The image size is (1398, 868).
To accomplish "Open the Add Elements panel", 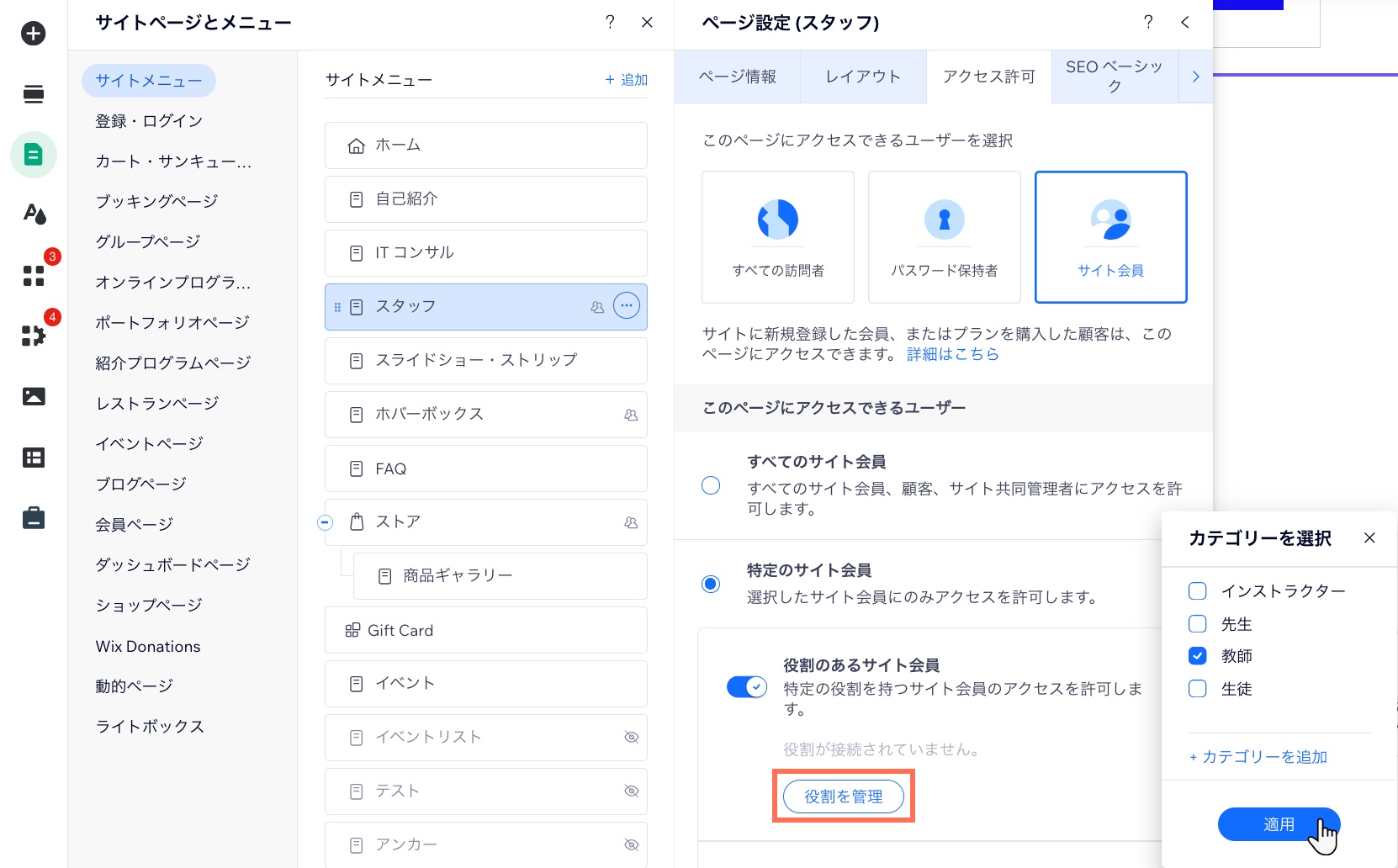I will [x=33, y=34].
